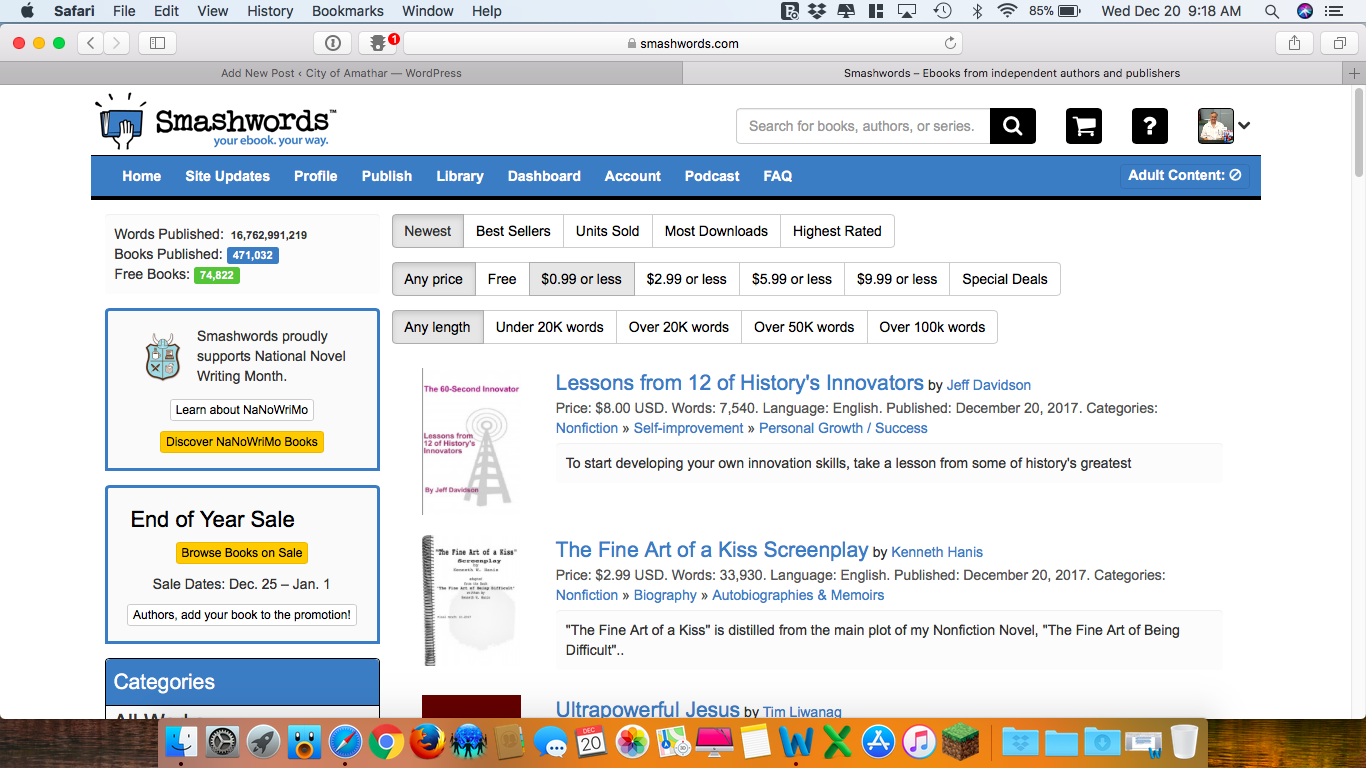Toggle the Adult Content filter
The height and width of the screenshot is (768, 1366).
tap(1184, 175)
